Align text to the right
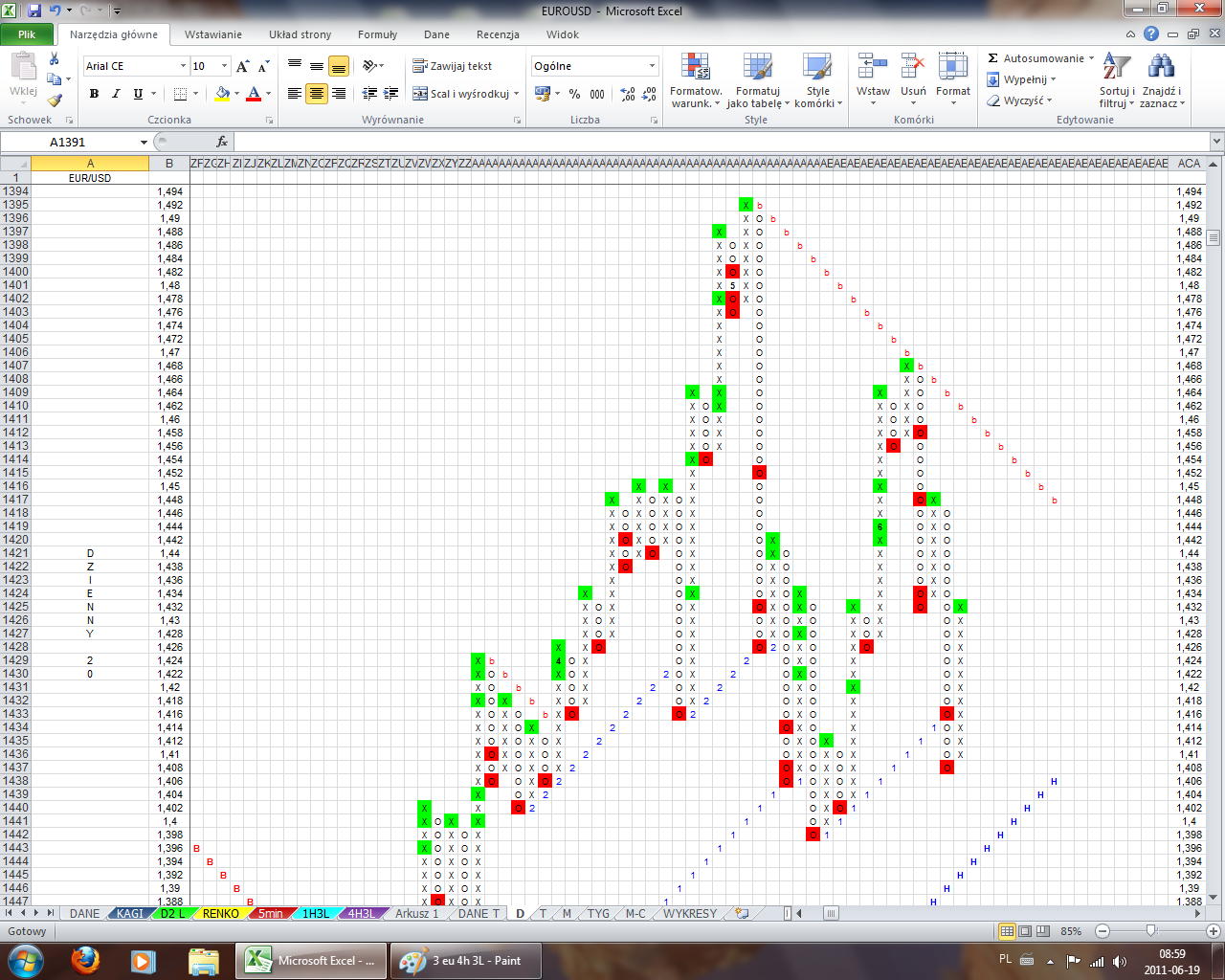Image resolution: width=1225 pixels, height=980 pixels. [x=339, y=94]
